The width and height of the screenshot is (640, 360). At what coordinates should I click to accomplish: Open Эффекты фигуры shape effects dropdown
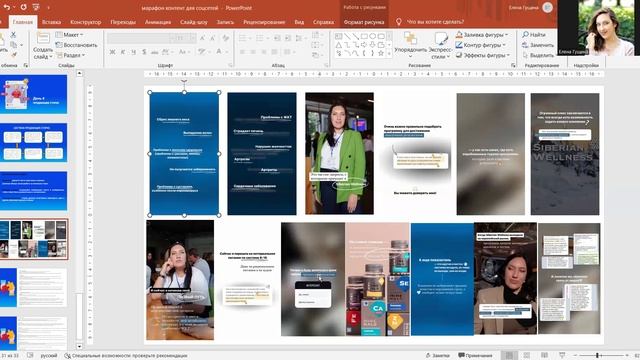click(483, 55)
